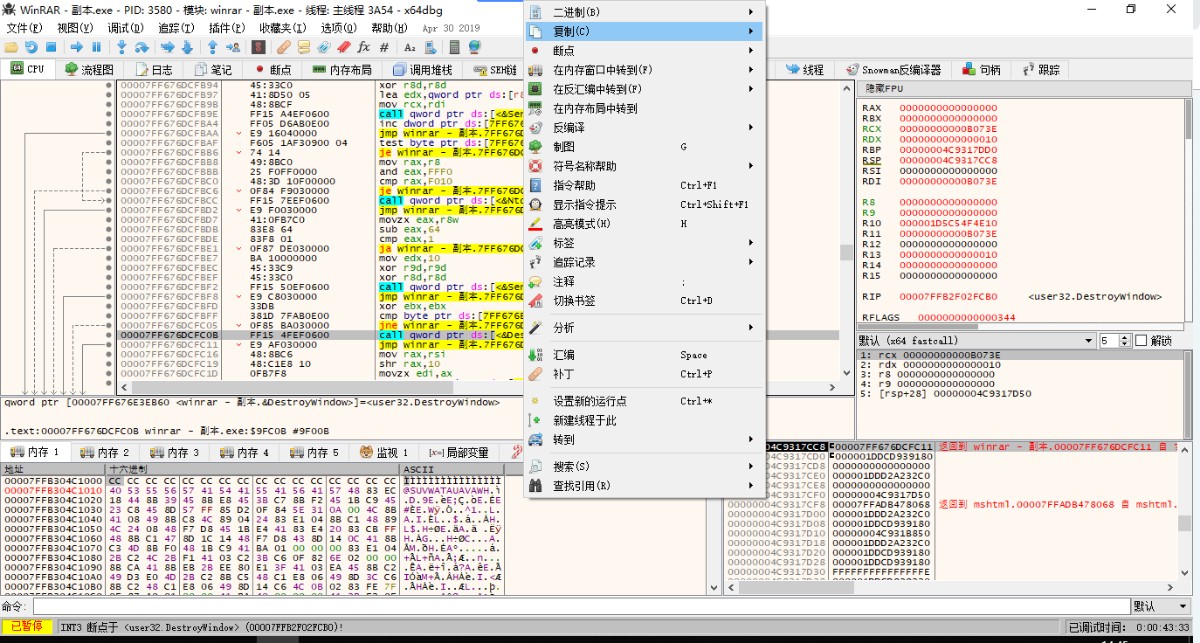This screenshot has width=1200, height=643.
Task: Open functions list using the fx icon
Action: pyautogui.click(x=363, y=47)
